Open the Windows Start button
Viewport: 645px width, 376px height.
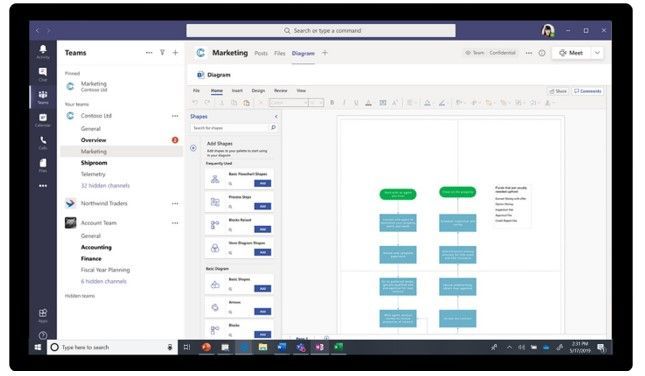point(38,347)
